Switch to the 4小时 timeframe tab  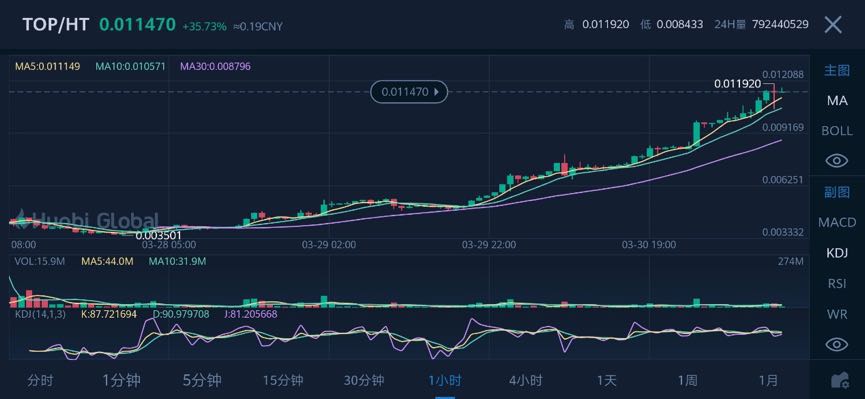pos(526,380)
